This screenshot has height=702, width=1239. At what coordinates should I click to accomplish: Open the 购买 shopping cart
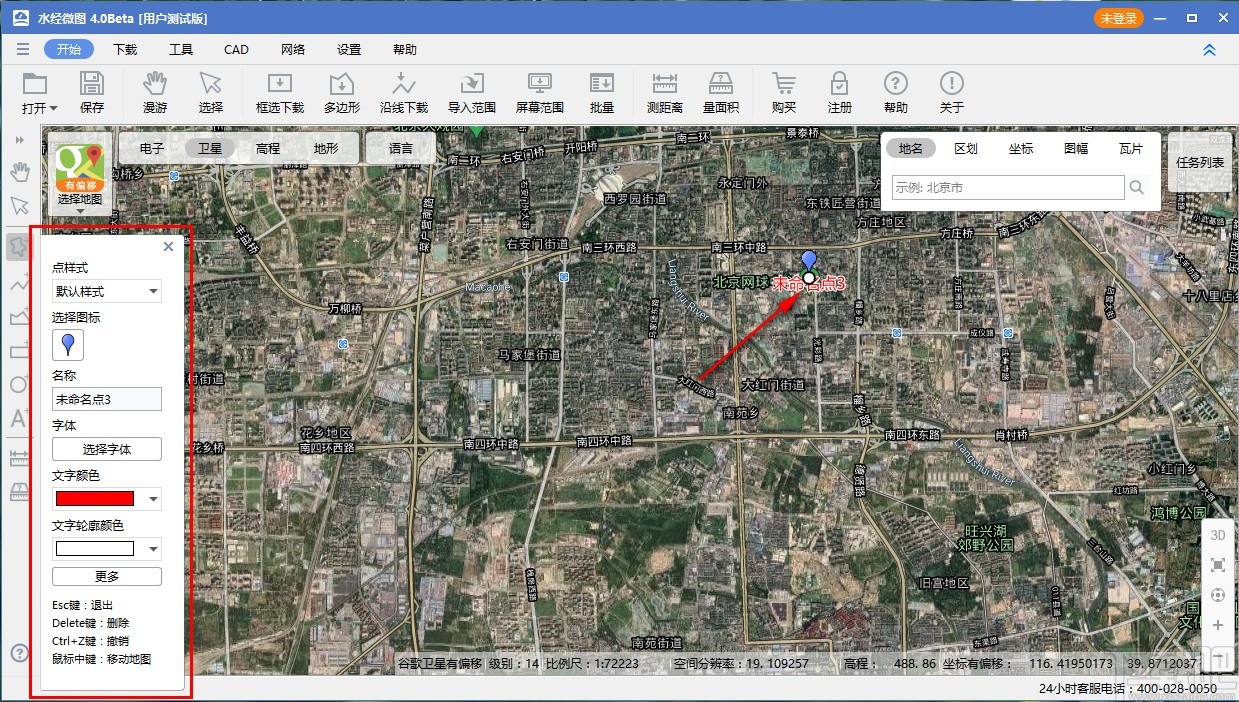[784, 93]
